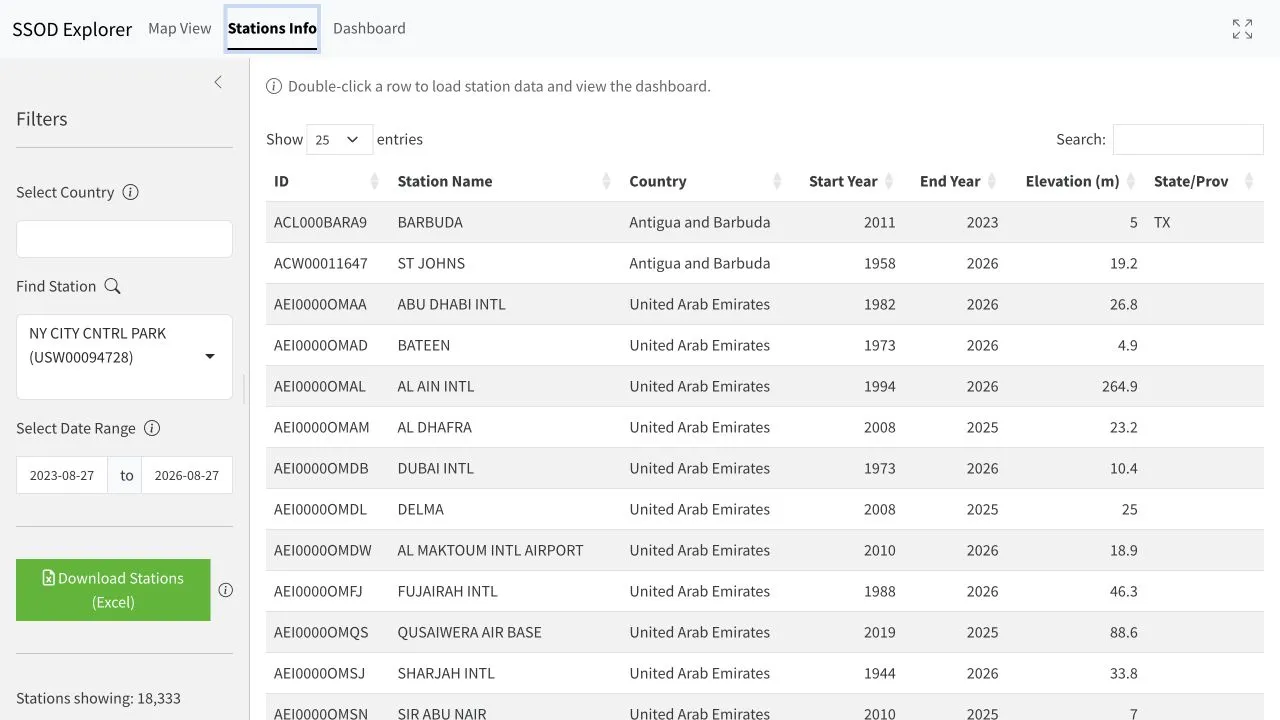Click elevation value 46.3
1280x720 pixels.
point(1123,591)
